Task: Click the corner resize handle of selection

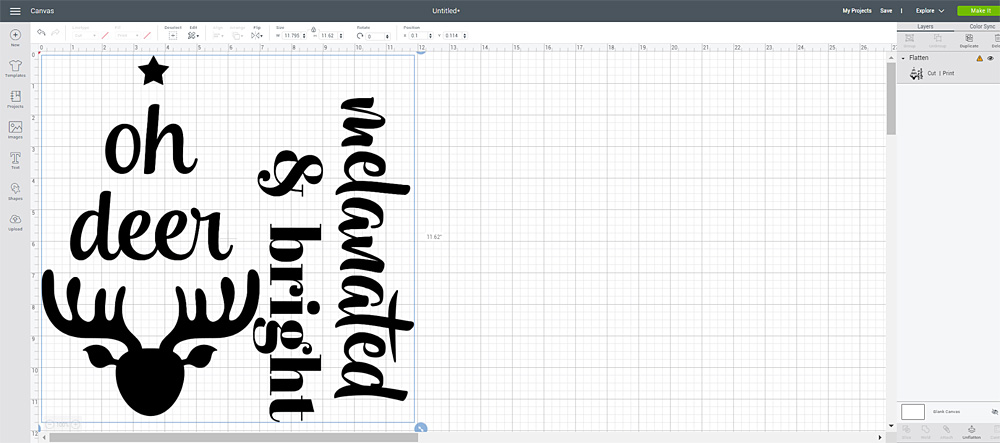Action: pos(421,428)
